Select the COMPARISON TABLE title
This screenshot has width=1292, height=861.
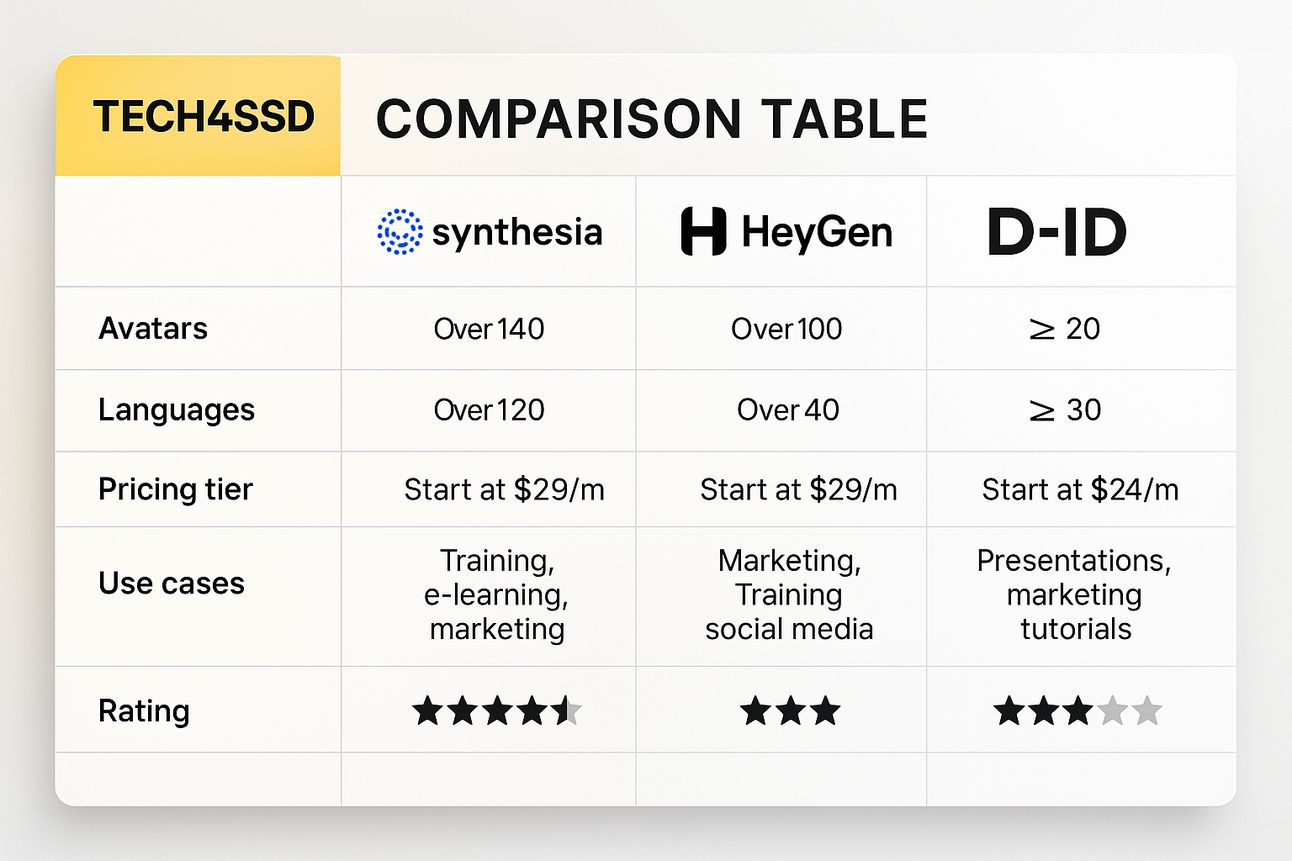pyautogui.click(x=652, y=119)
